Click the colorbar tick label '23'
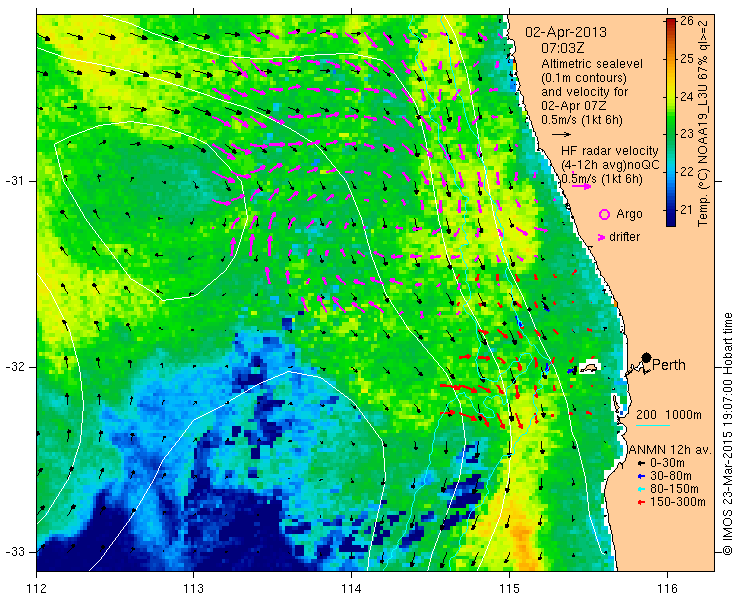 pyautogui.click(x=686, y=134)
